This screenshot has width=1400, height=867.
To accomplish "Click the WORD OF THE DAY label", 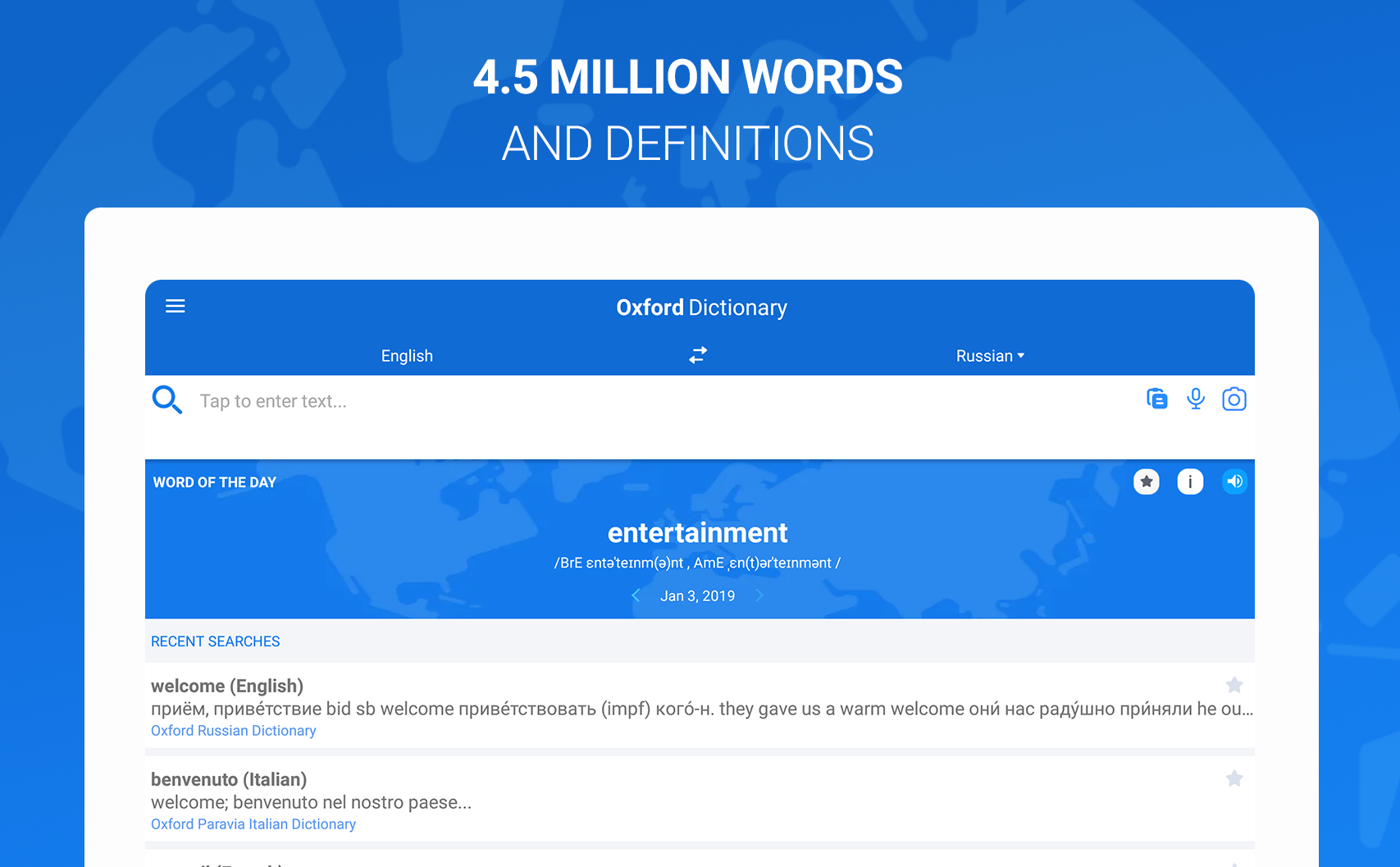I will pyautogui.click(x=215, y=482).
